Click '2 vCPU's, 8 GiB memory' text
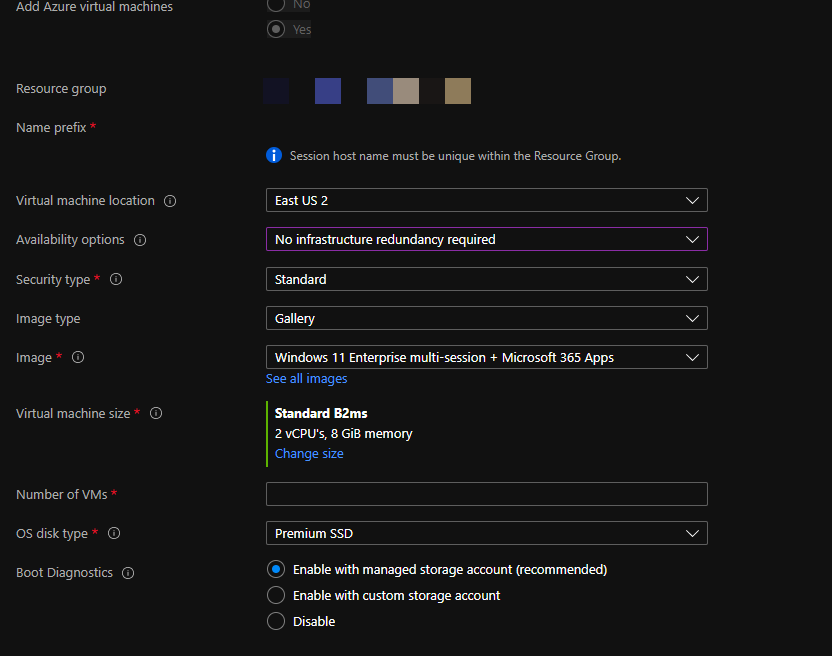This screenshot has height=656, width=832. coord(343,434)
